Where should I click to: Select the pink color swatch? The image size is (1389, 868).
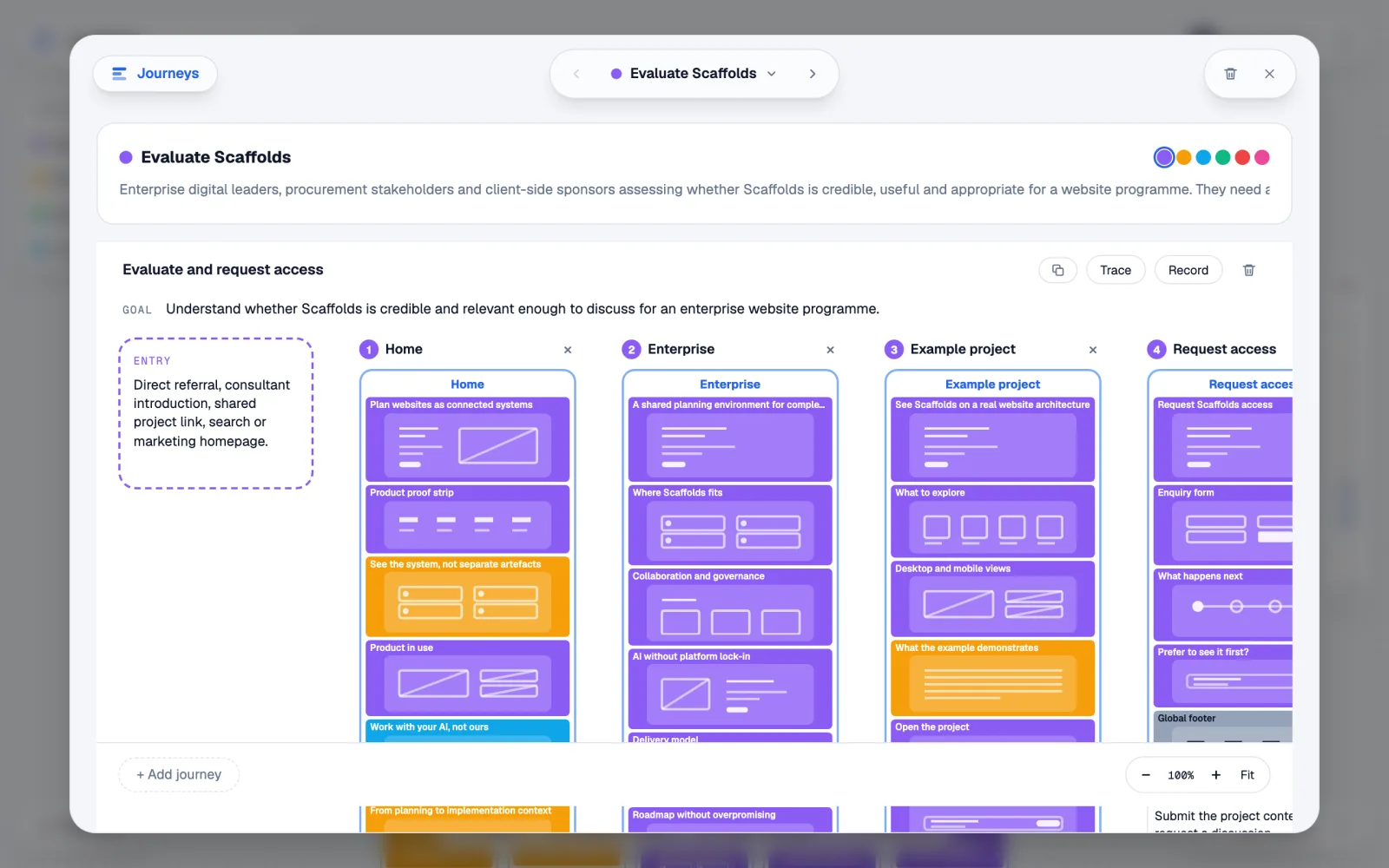tap(1262, 157)
